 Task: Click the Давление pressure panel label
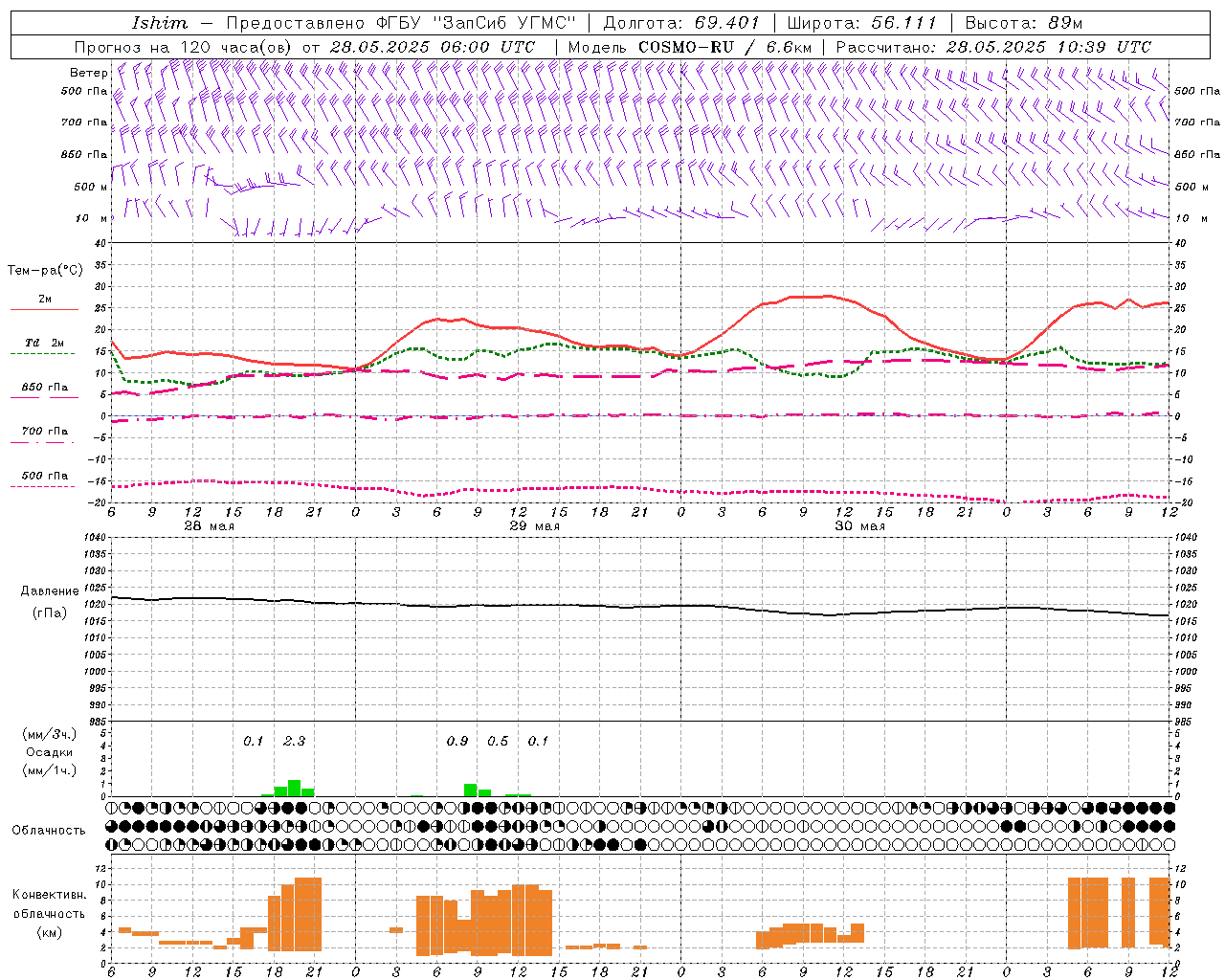click(x=50, y=591)
